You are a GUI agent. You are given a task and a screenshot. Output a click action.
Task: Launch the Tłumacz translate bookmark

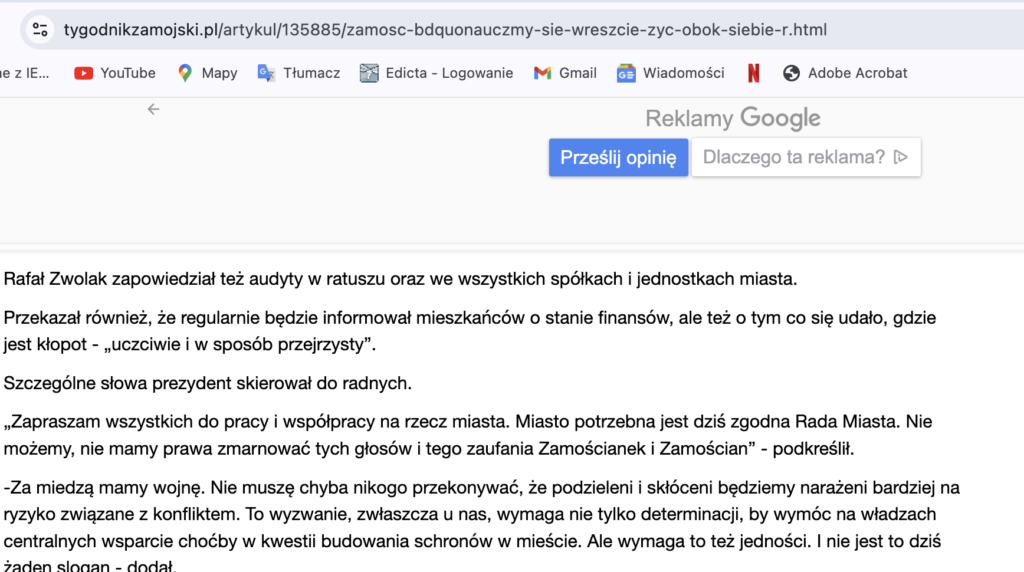(298, 73)
